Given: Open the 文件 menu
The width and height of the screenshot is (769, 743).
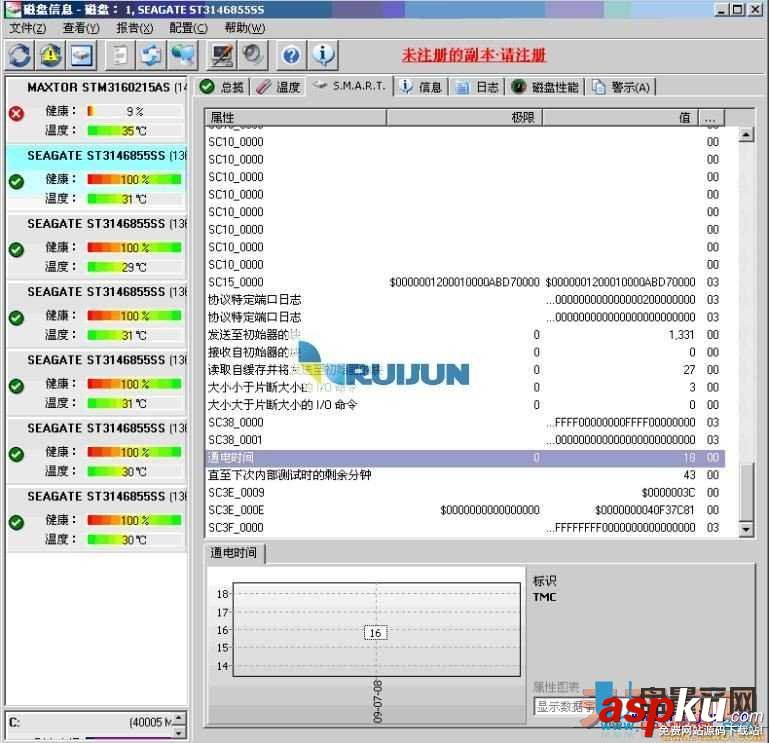Looking at the screenshot, I should pyautogui.click(x=28, y=28).
